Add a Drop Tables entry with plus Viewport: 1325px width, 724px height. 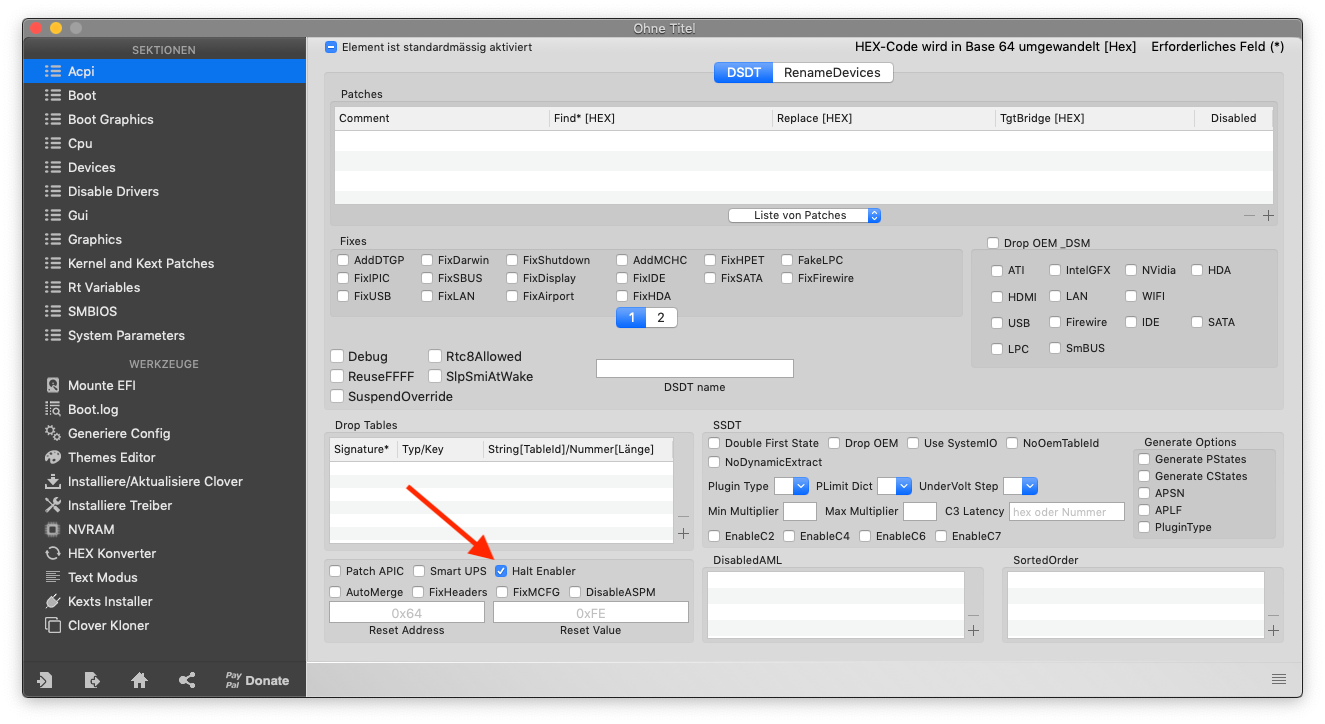[683, 534]
